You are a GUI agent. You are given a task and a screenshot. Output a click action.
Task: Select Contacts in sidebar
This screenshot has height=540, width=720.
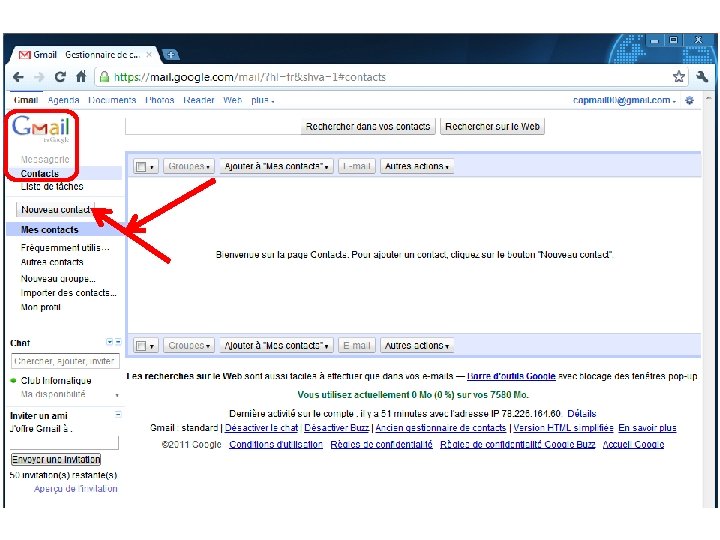point(39,173)
